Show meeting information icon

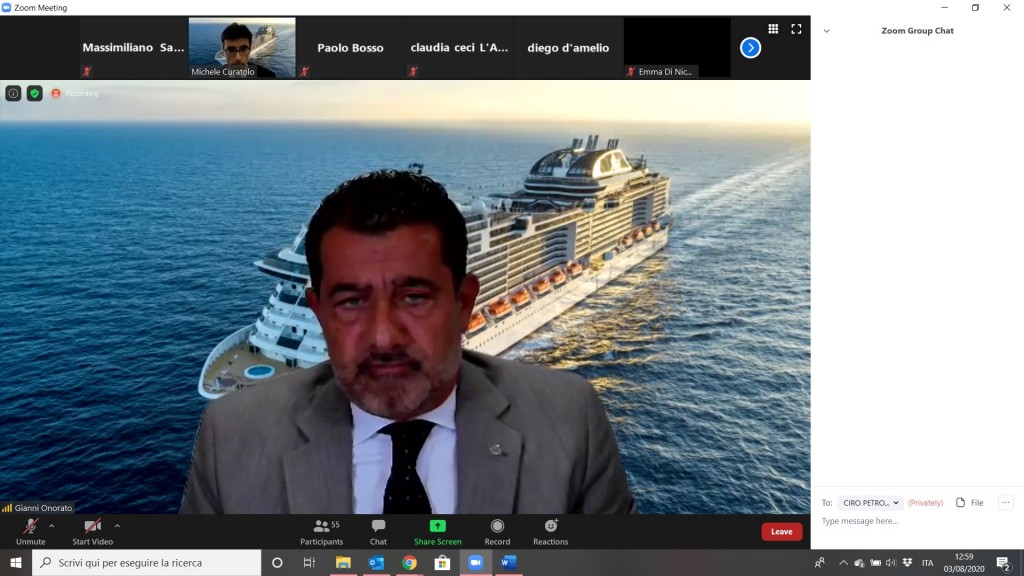pyautogui.click(x=13, y=93)
